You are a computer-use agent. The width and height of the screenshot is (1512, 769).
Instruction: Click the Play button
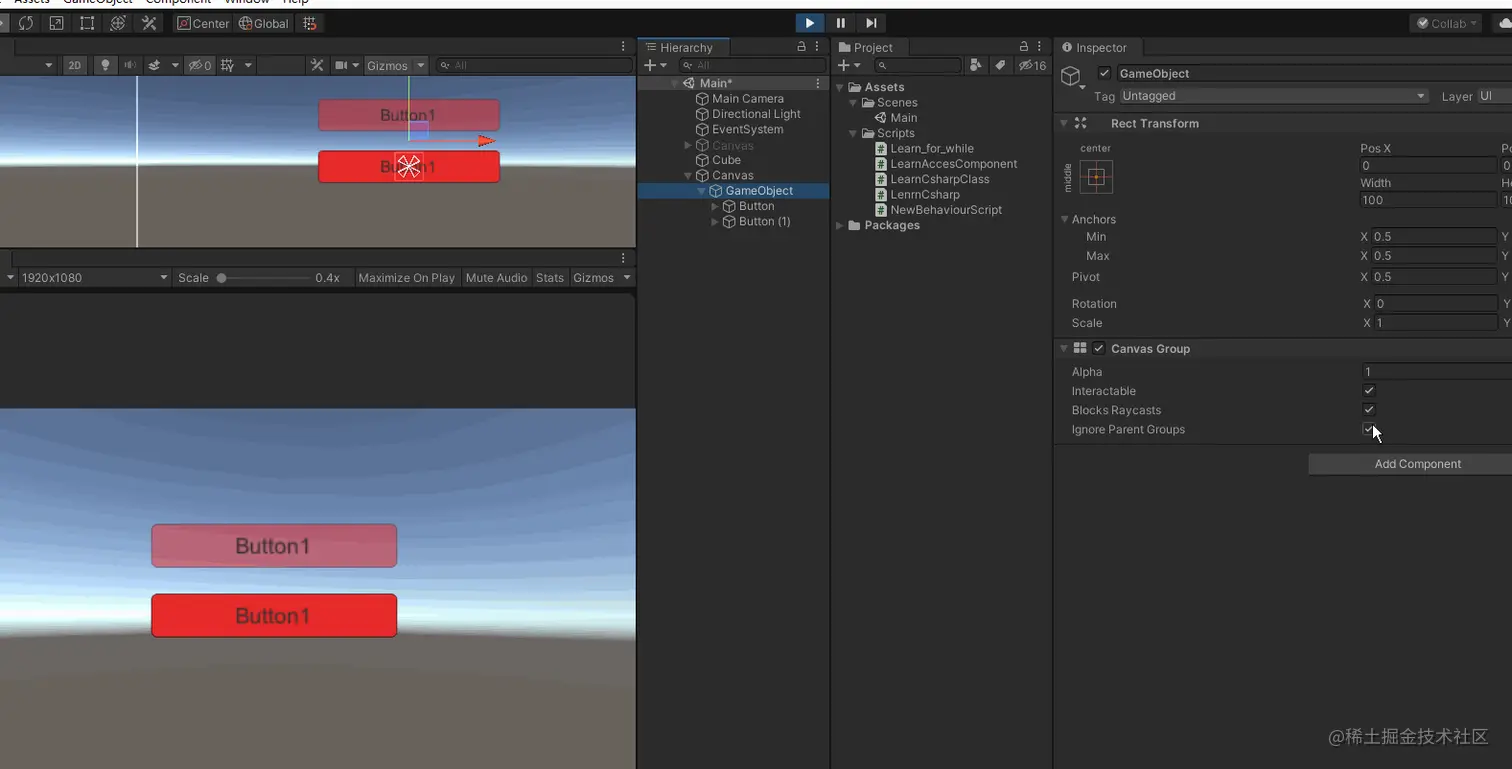tap(809, 23)
